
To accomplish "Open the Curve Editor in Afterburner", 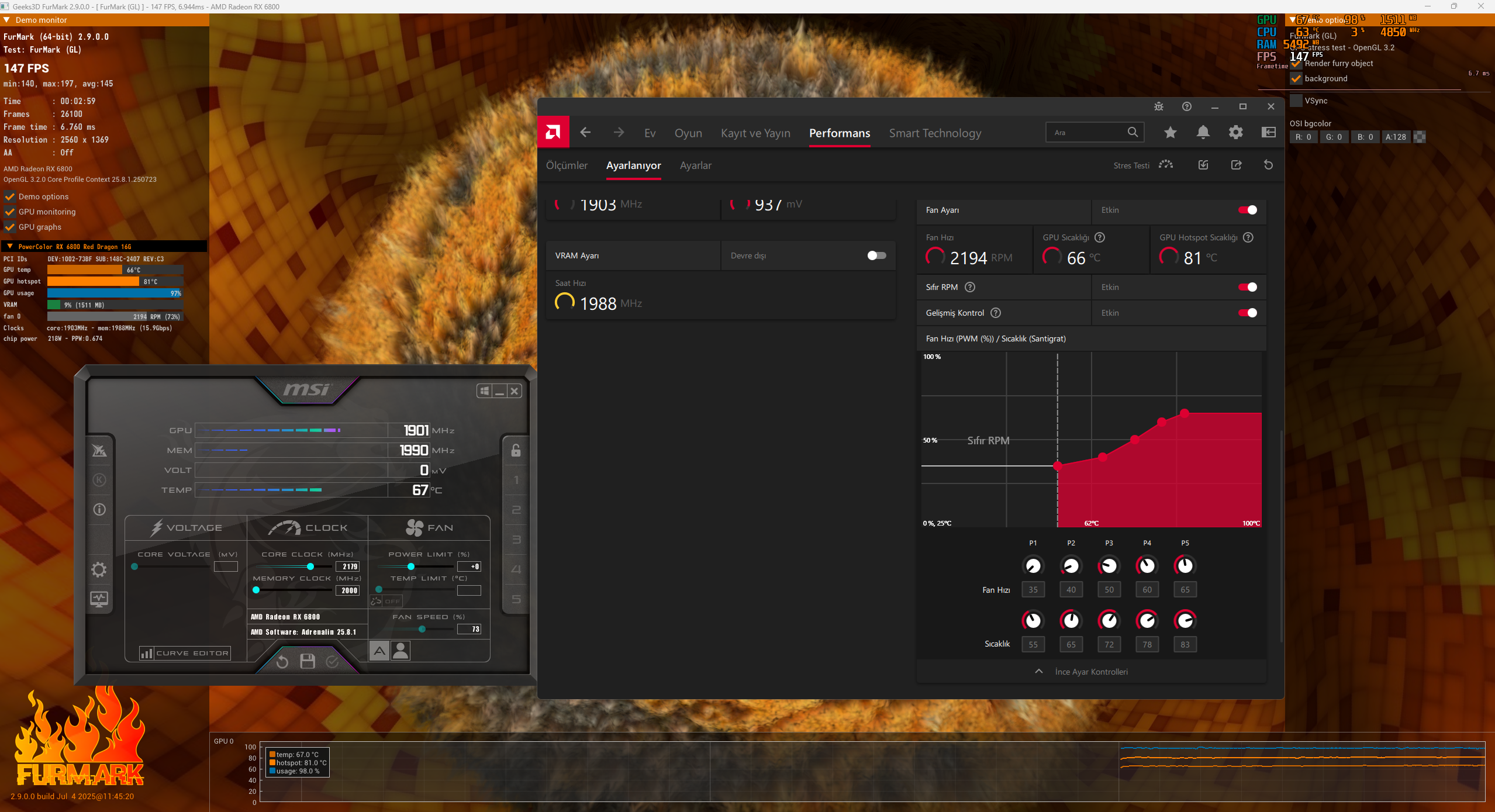I will coord(185,653).
